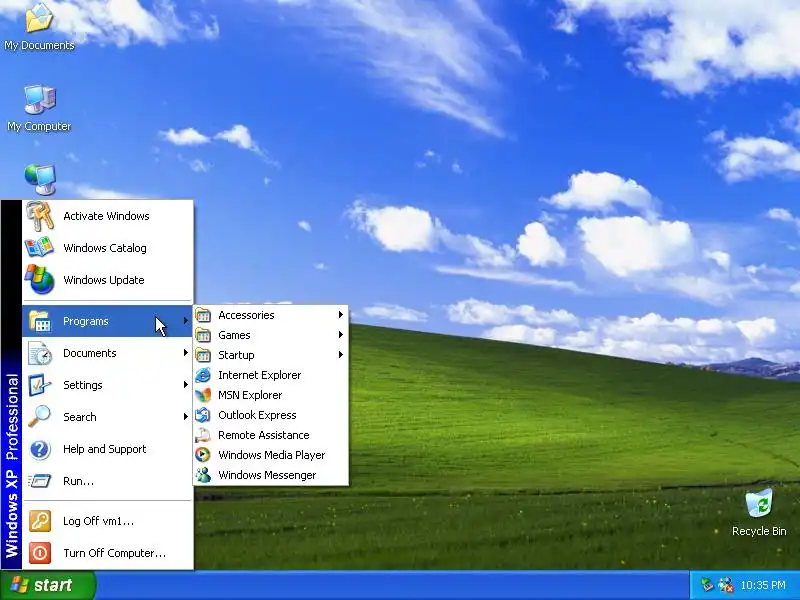Viewport: 800px width, 600px height.
Task: Expand the Games submenu arrow
Action: pyautogui.click(x=340, y=335)
